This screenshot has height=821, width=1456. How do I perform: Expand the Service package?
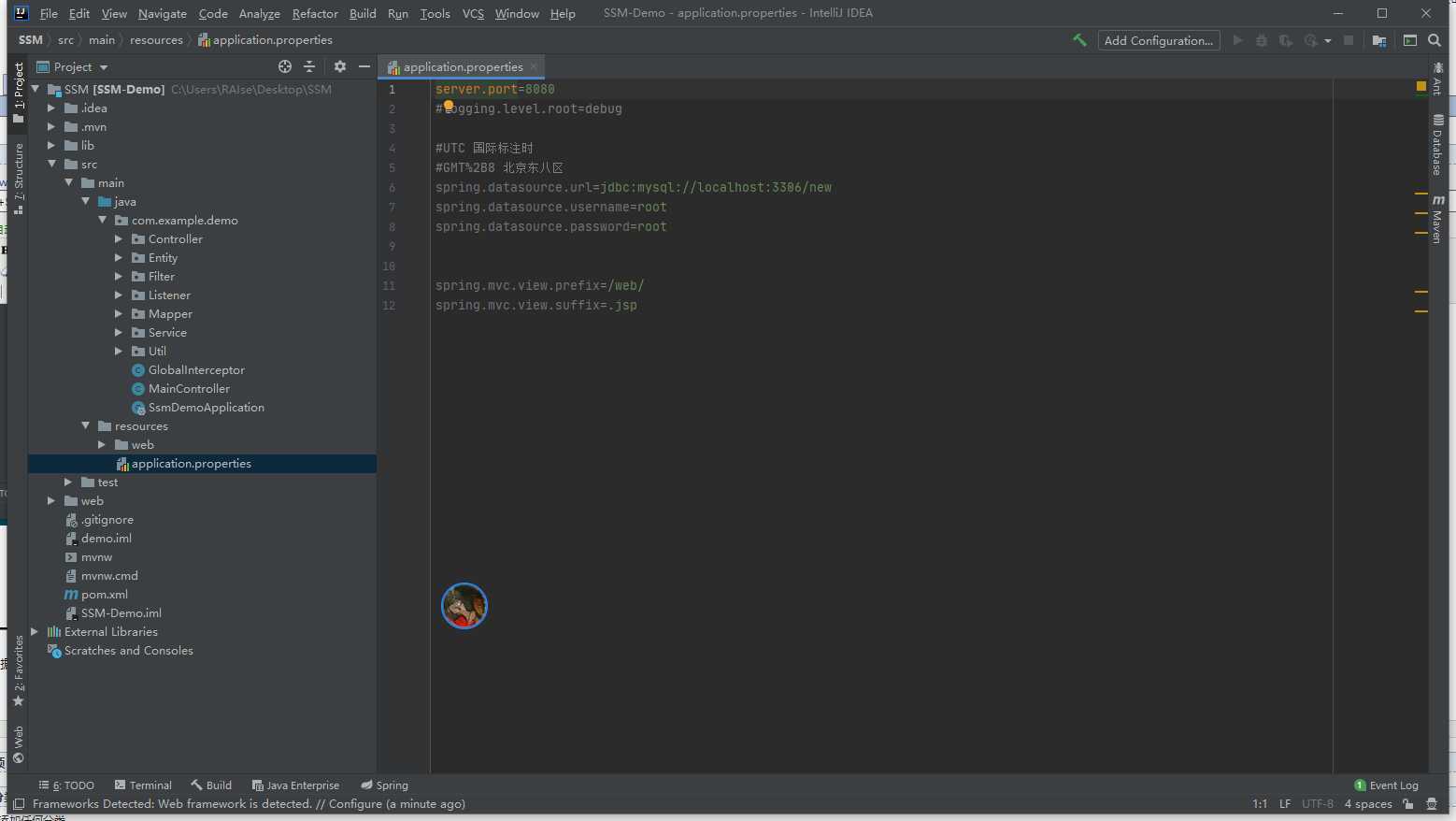pyautogui.click(x=119, y=333)
